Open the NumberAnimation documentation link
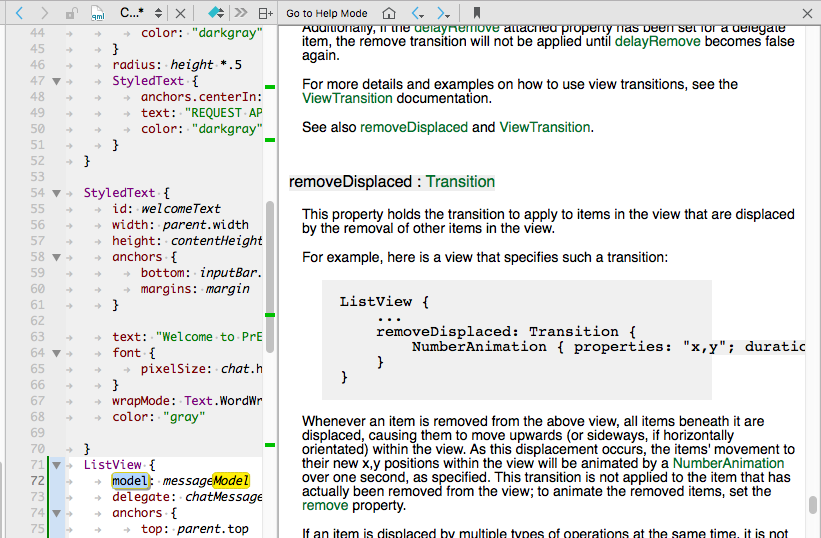The image size is (821, 538). coord(728,463)
